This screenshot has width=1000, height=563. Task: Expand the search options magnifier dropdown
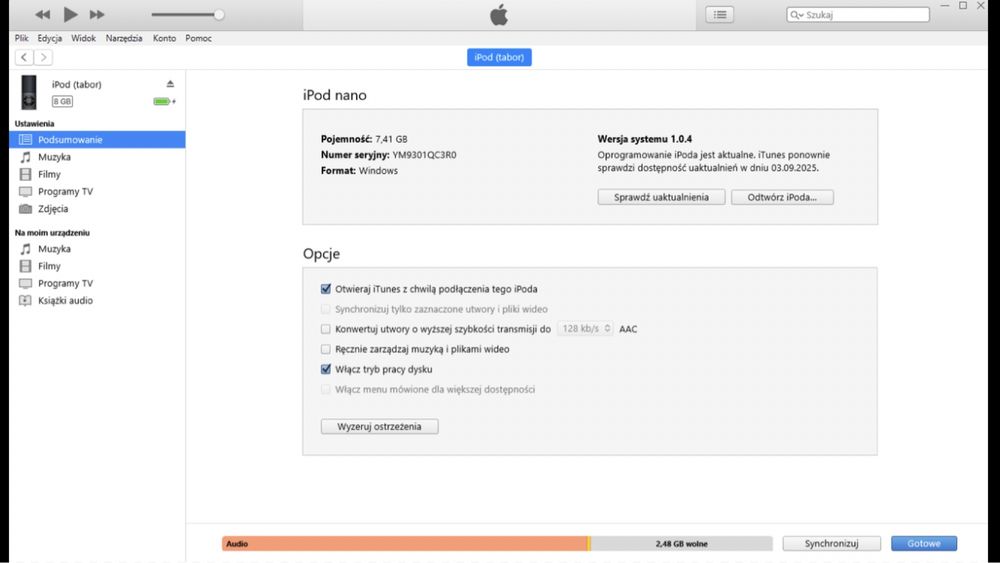[797, 15]
